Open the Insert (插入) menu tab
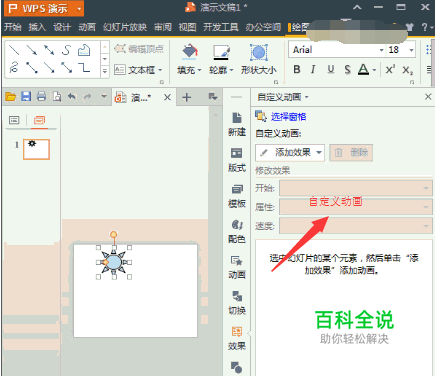 coord(37,27)
